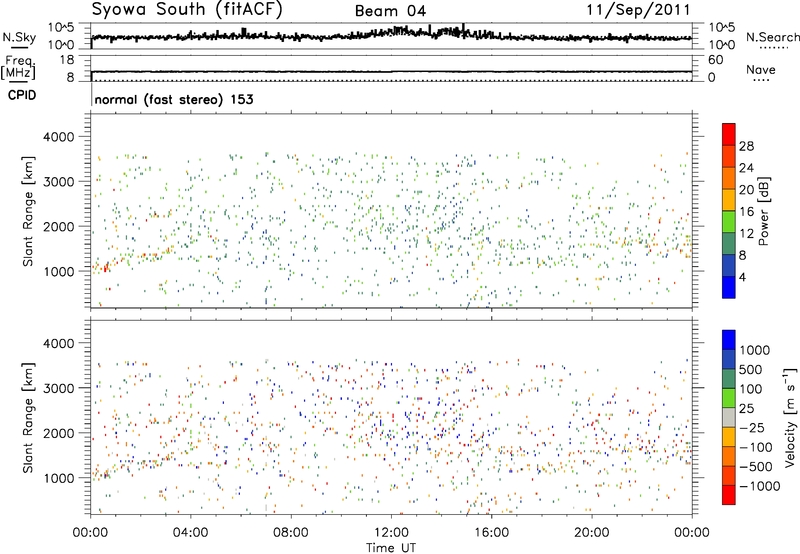Click the 16:00 time tick label
The height and width of the screenshot is (554, 800).
(491, 533)
